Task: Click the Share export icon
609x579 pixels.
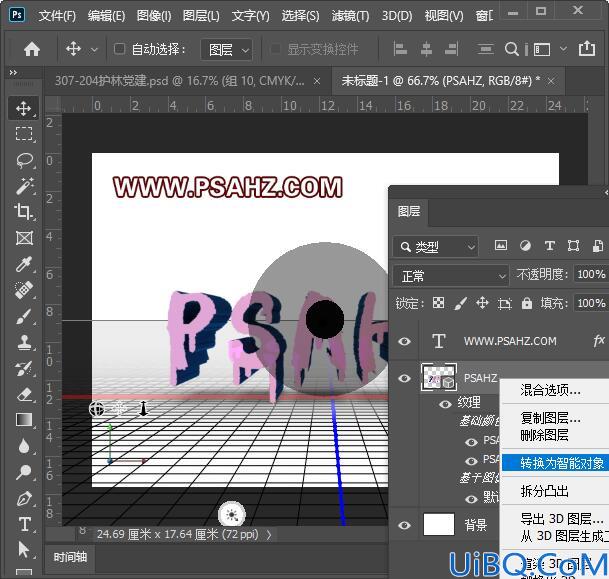Action: 587,49
